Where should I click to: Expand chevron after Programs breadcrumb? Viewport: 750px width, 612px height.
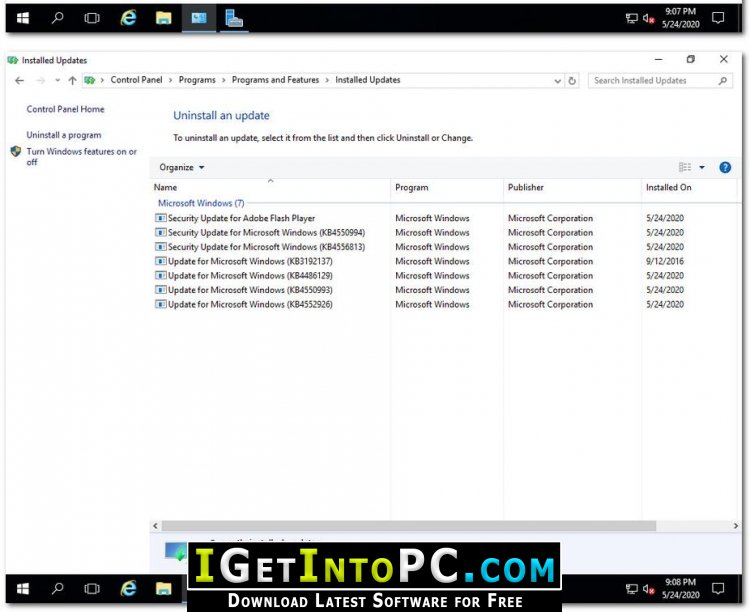pyautogui.click(x=223, y=80)
